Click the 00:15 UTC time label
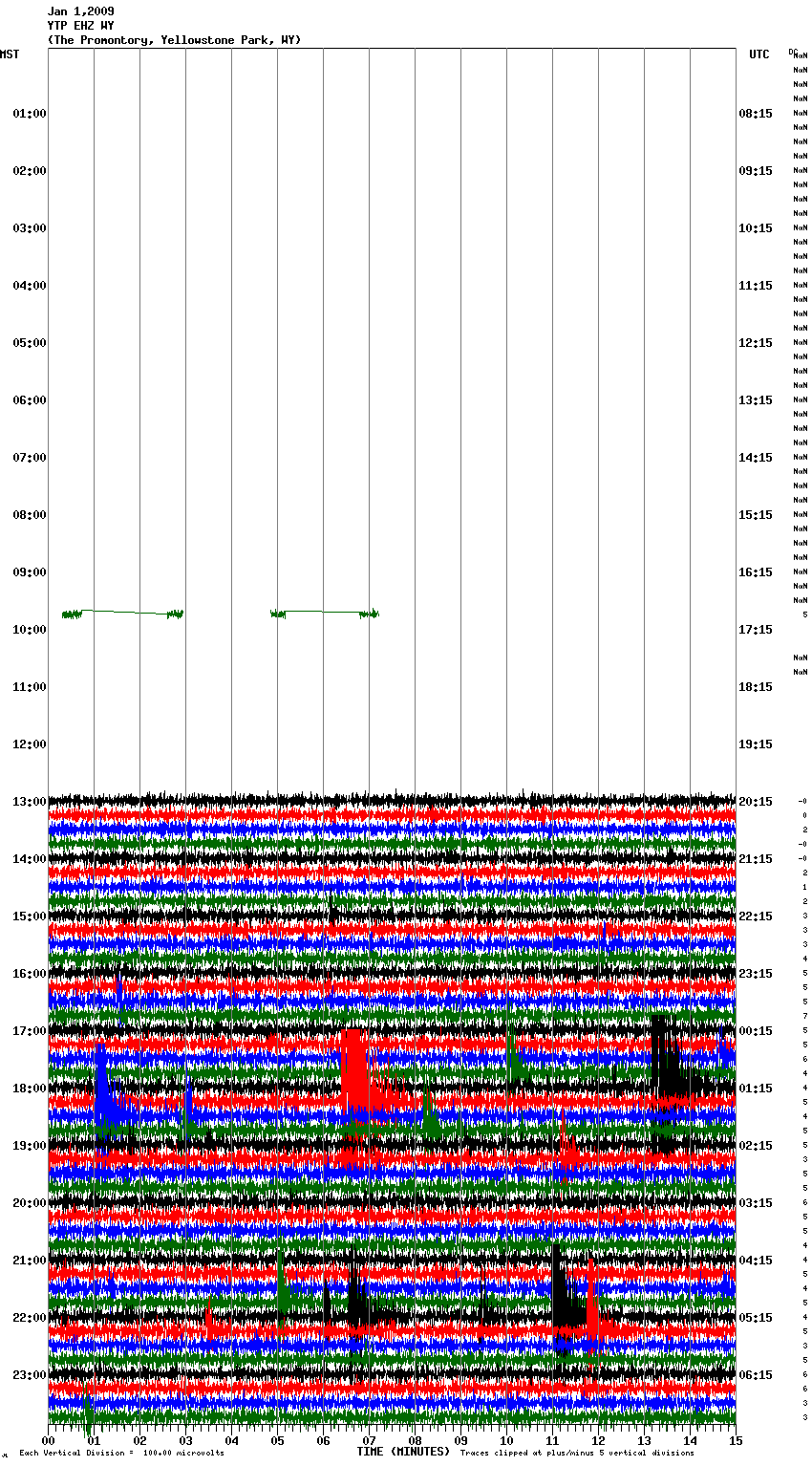 click(755, 1031)
